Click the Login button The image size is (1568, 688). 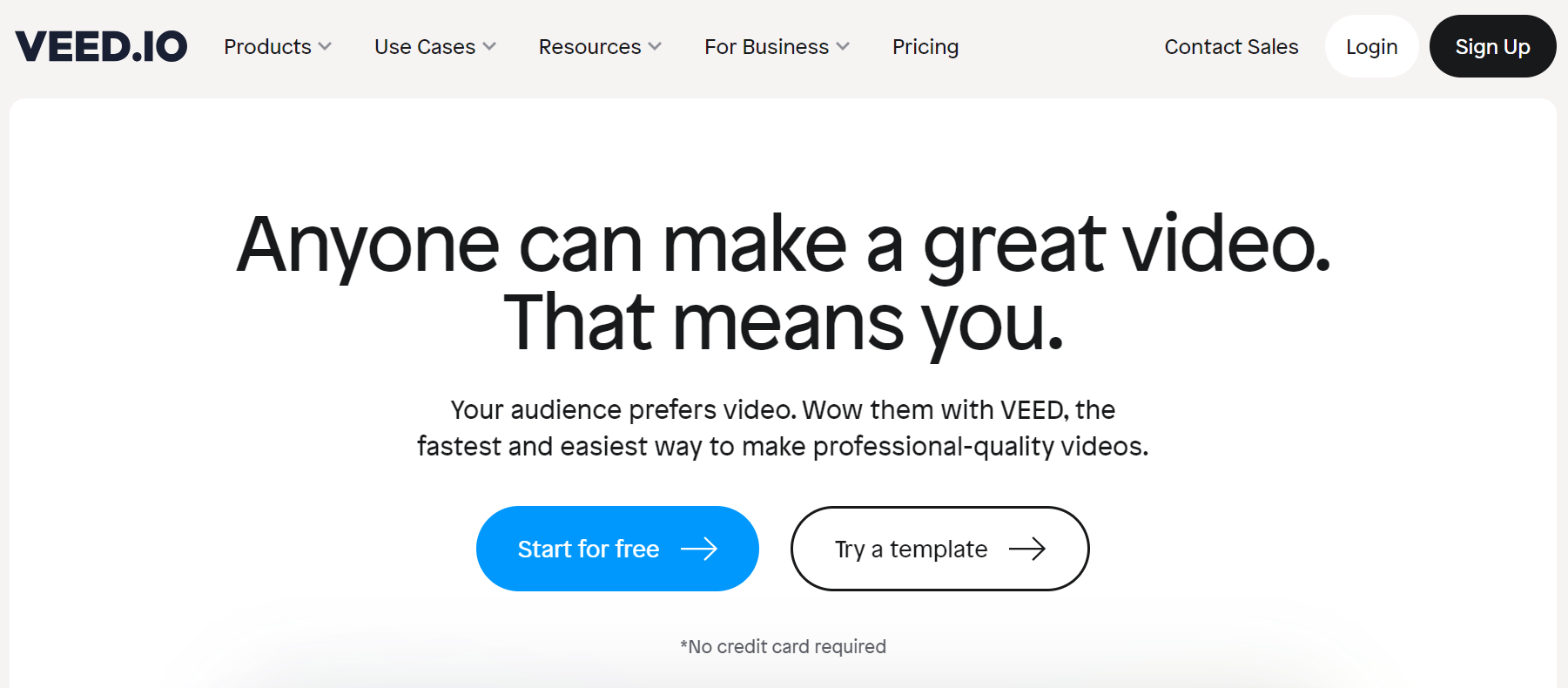click(x=1372, y=46)
